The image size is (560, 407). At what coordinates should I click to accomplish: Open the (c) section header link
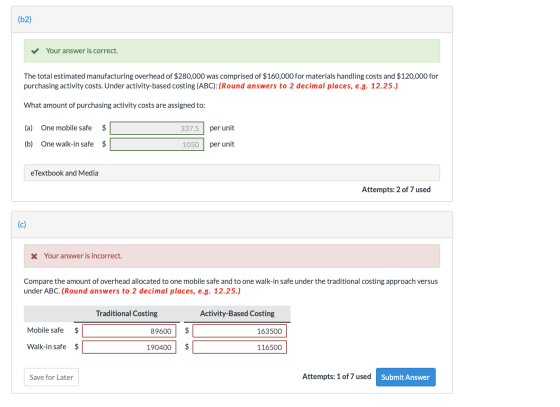click(x=22, y=224)
